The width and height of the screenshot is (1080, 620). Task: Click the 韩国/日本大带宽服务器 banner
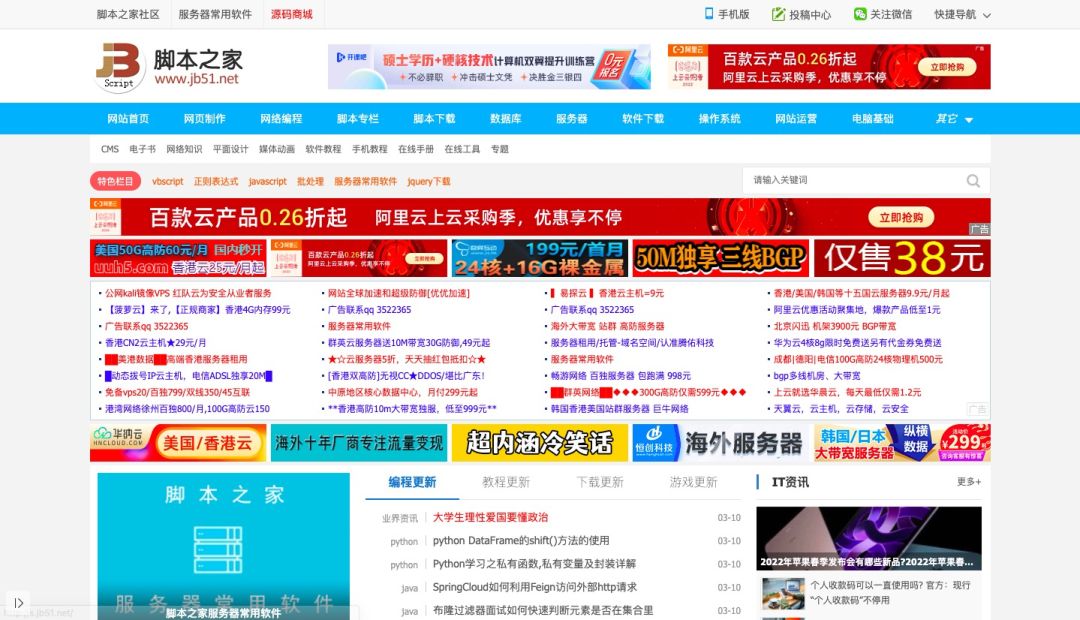pyautogui.click(x=902, y=442)
